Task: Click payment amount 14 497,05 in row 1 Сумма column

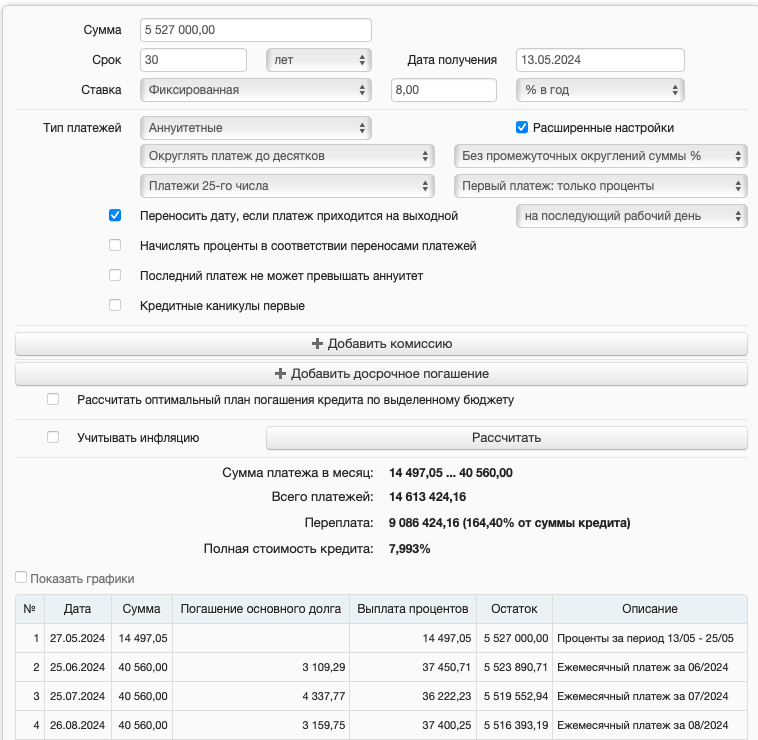Action: click(x=143, y=638)
